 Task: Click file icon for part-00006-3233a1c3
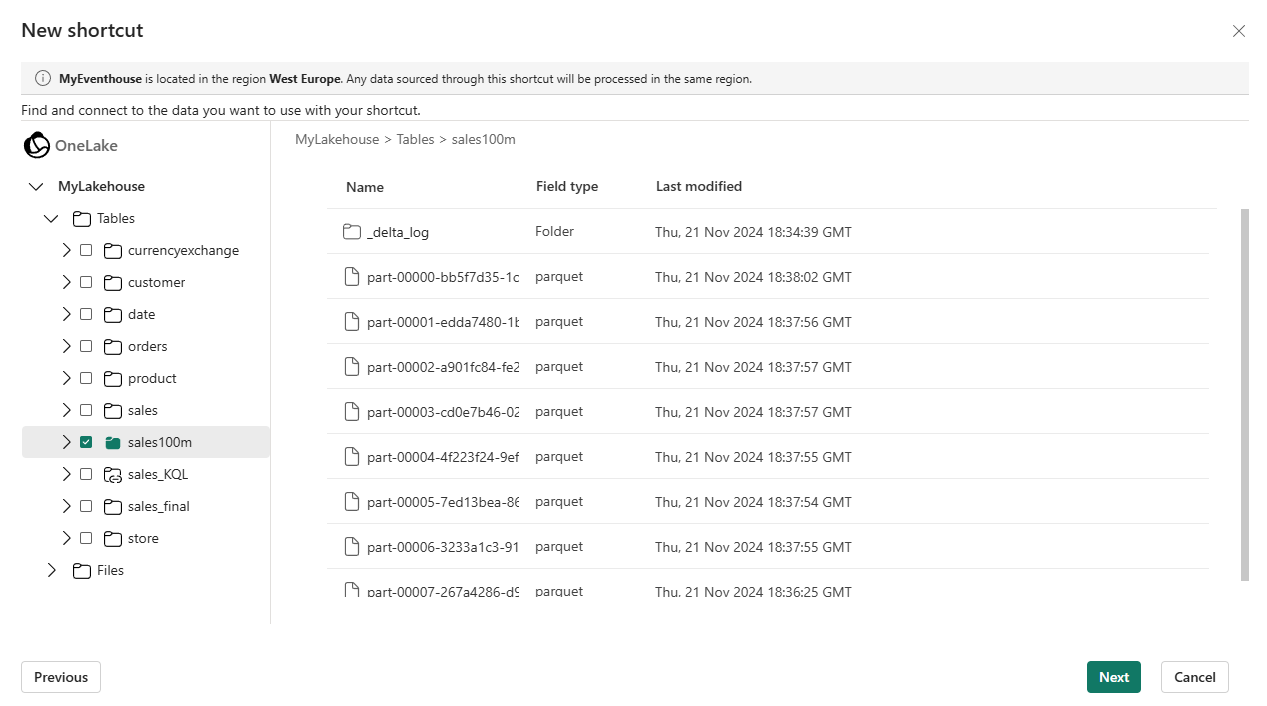point(351,547)
